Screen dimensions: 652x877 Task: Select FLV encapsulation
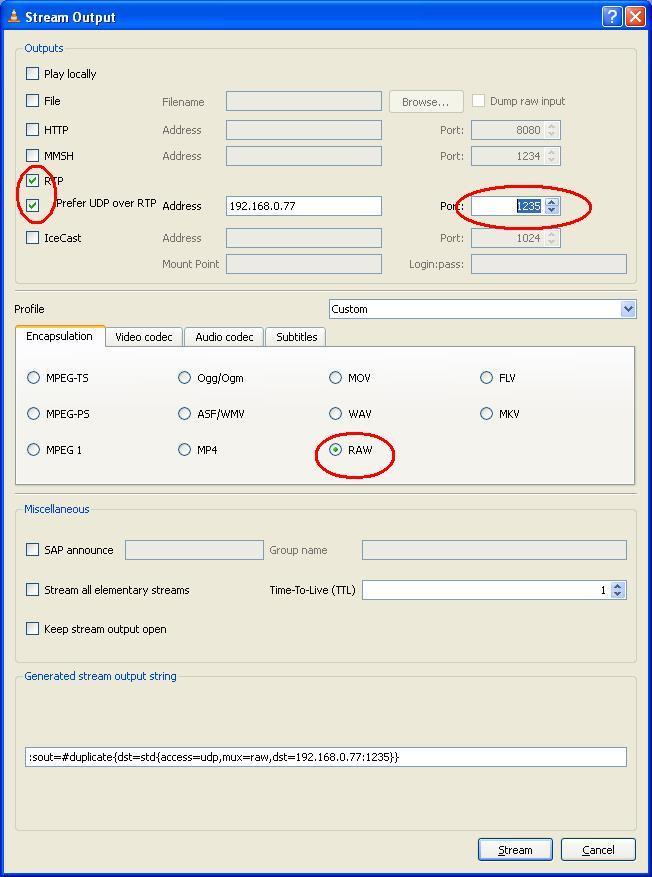(486, 378)
